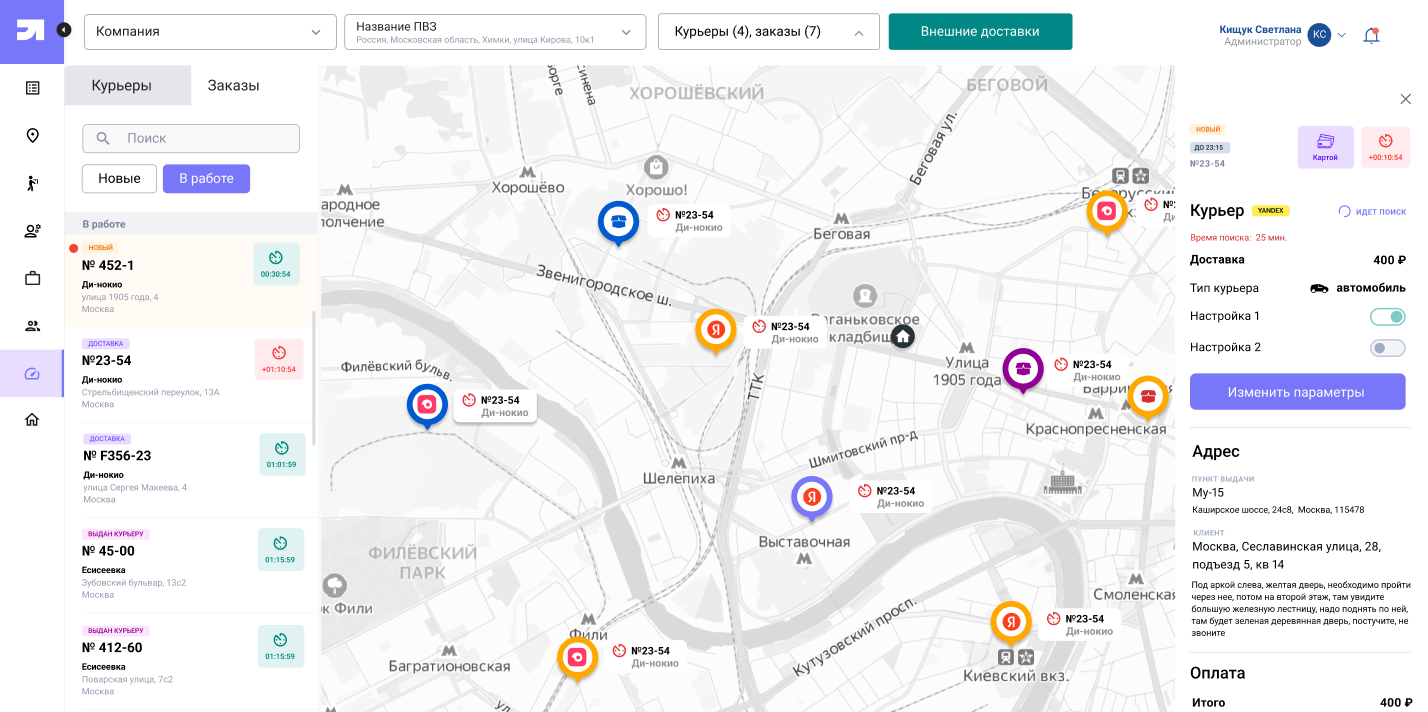Collapse the Курьеры (4), заказы (7) dropdown
Viewport: 1428px width, 712px height.
pos(768,31)
